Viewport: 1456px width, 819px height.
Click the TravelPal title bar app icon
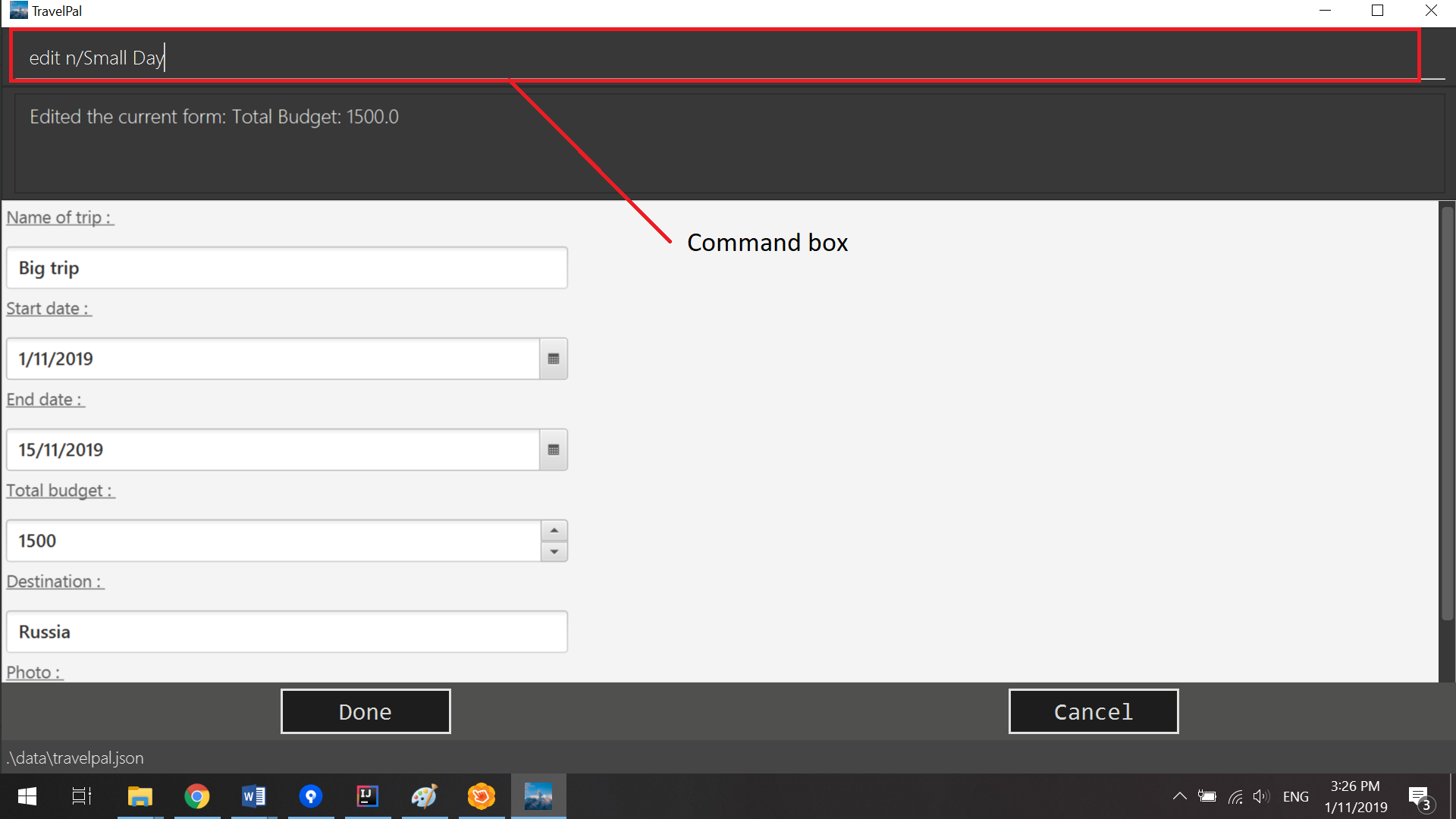tap(19, 11)
